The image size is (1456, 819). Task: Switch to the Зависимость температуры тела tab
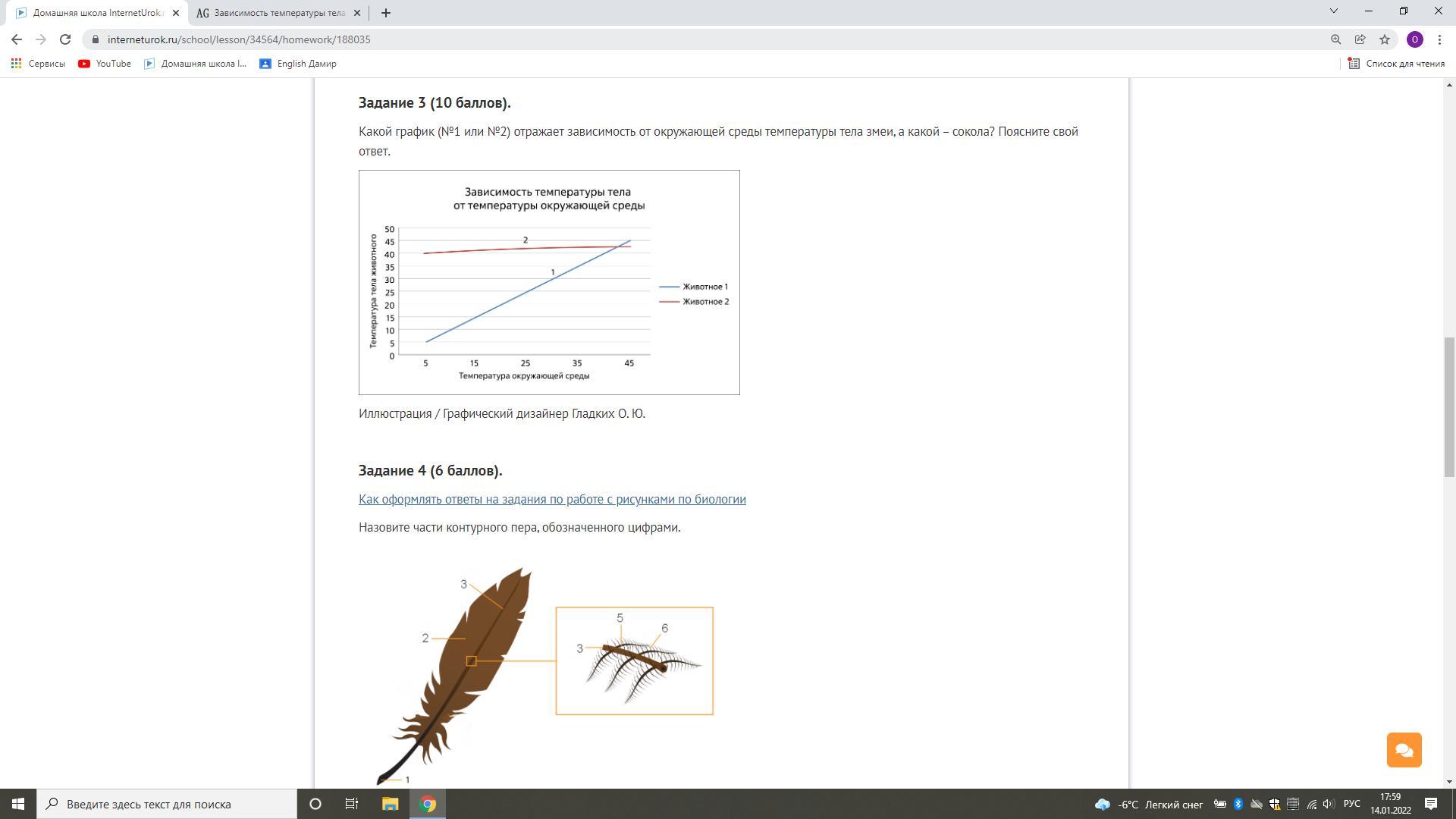[277, 13]
